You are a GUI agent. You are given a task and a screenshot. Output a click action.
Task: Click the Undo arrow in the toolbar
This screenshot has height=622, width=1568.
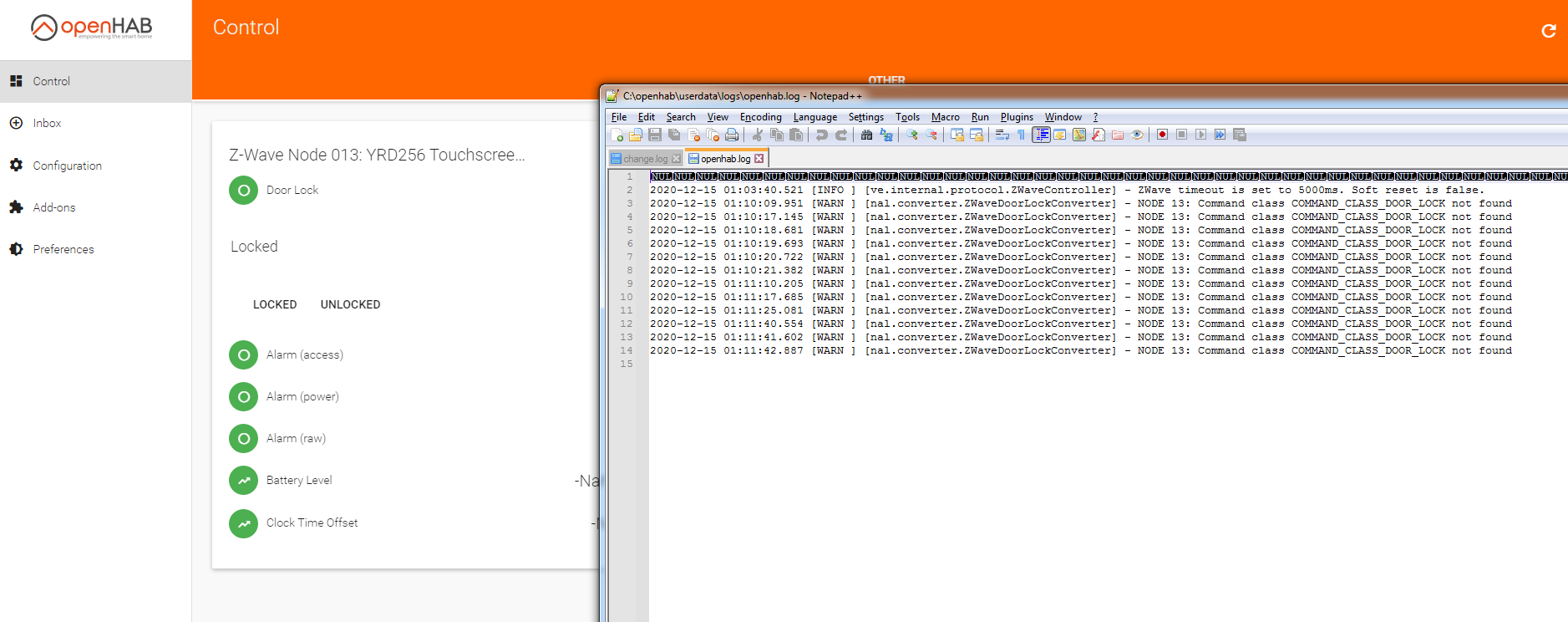click(x=822, y=135)
